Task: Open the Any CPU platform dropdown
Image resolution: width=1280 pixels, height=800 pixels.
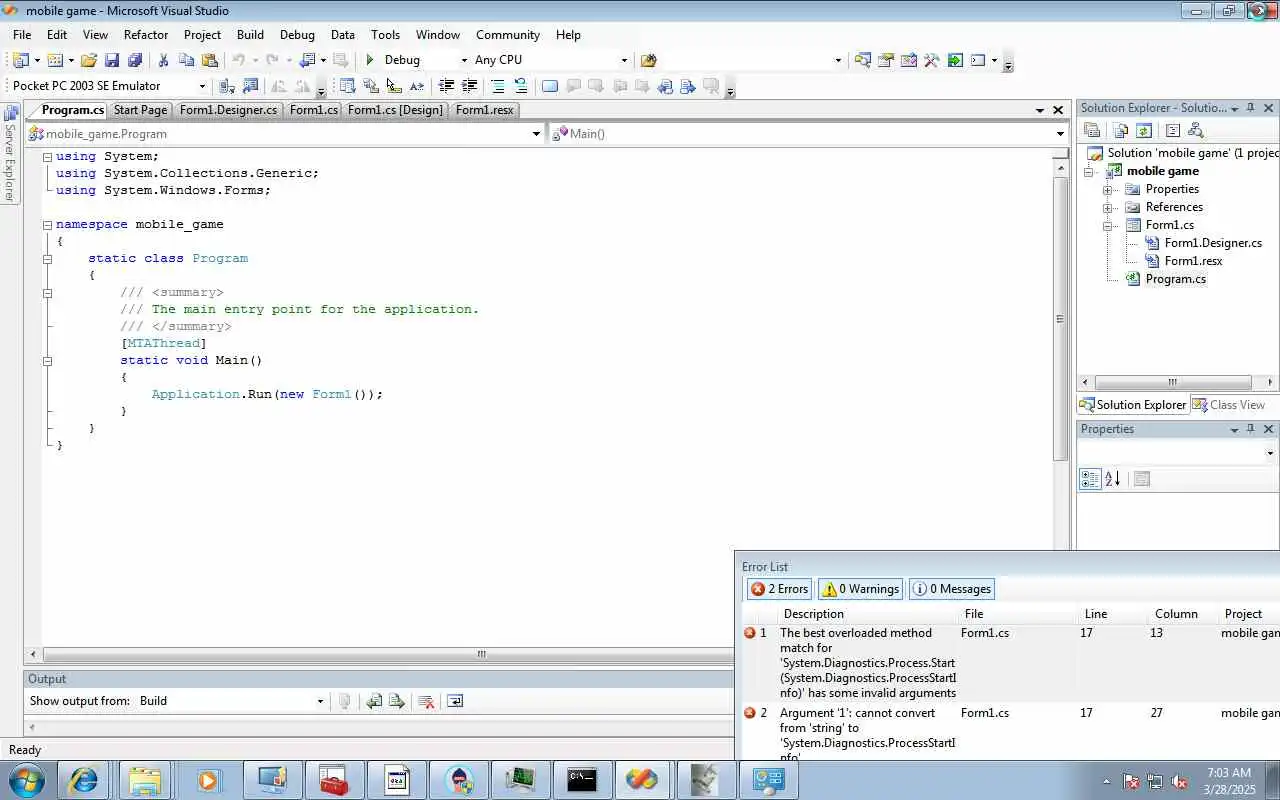Action: 624,60
